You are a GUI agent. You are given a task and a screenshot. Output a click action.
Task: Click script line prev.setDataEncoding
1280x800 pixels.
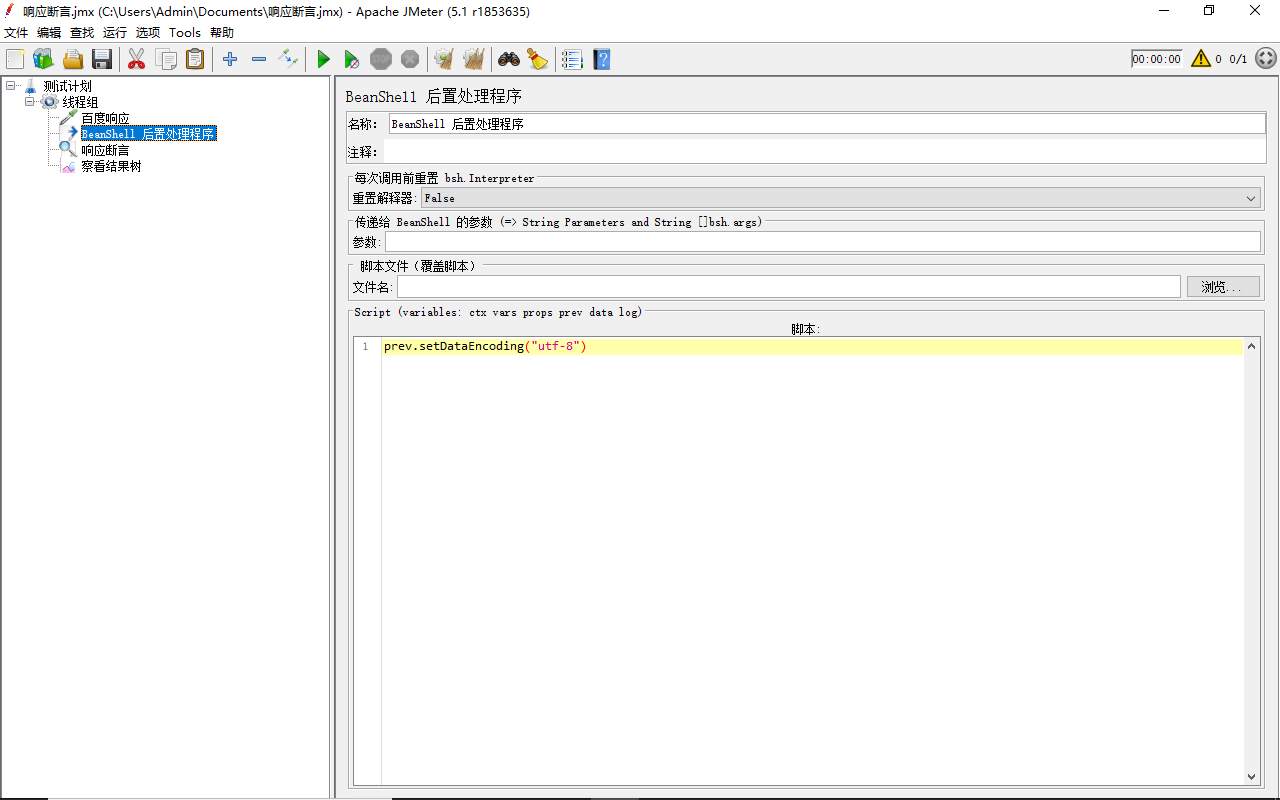(485, 346)
